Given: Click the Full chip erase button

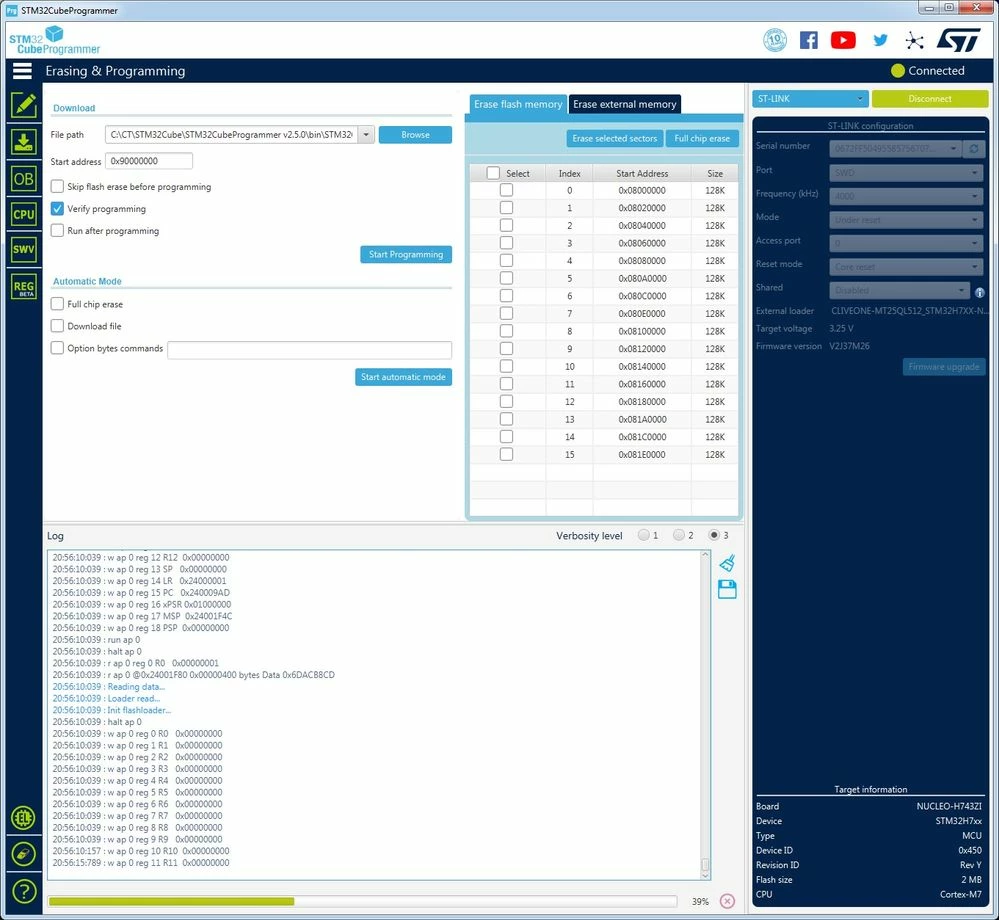Looking at the screenshot, I should tap(702, 138).
